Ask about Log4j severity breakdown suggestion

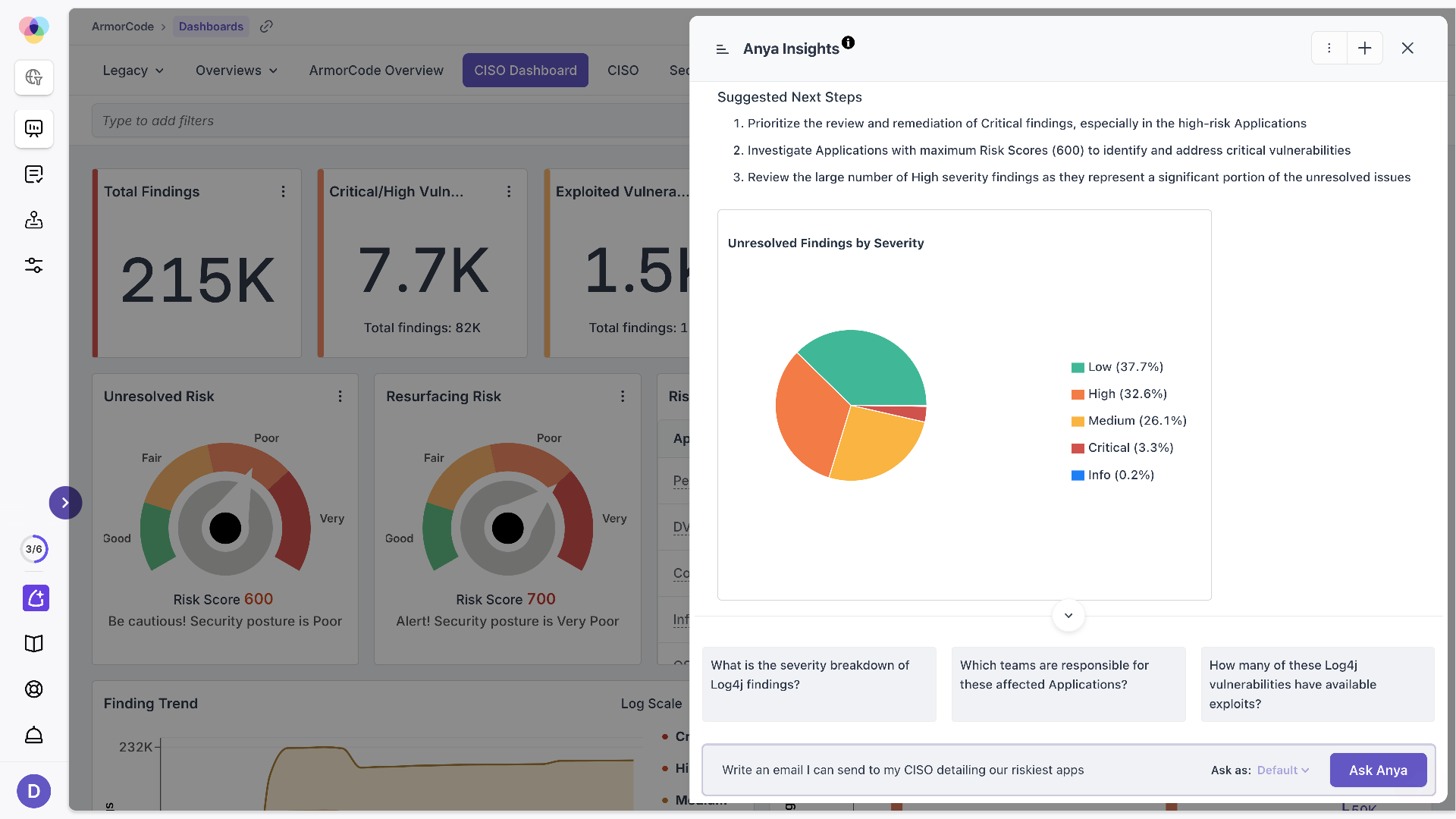pyautogui.click(x=819, y=684)
